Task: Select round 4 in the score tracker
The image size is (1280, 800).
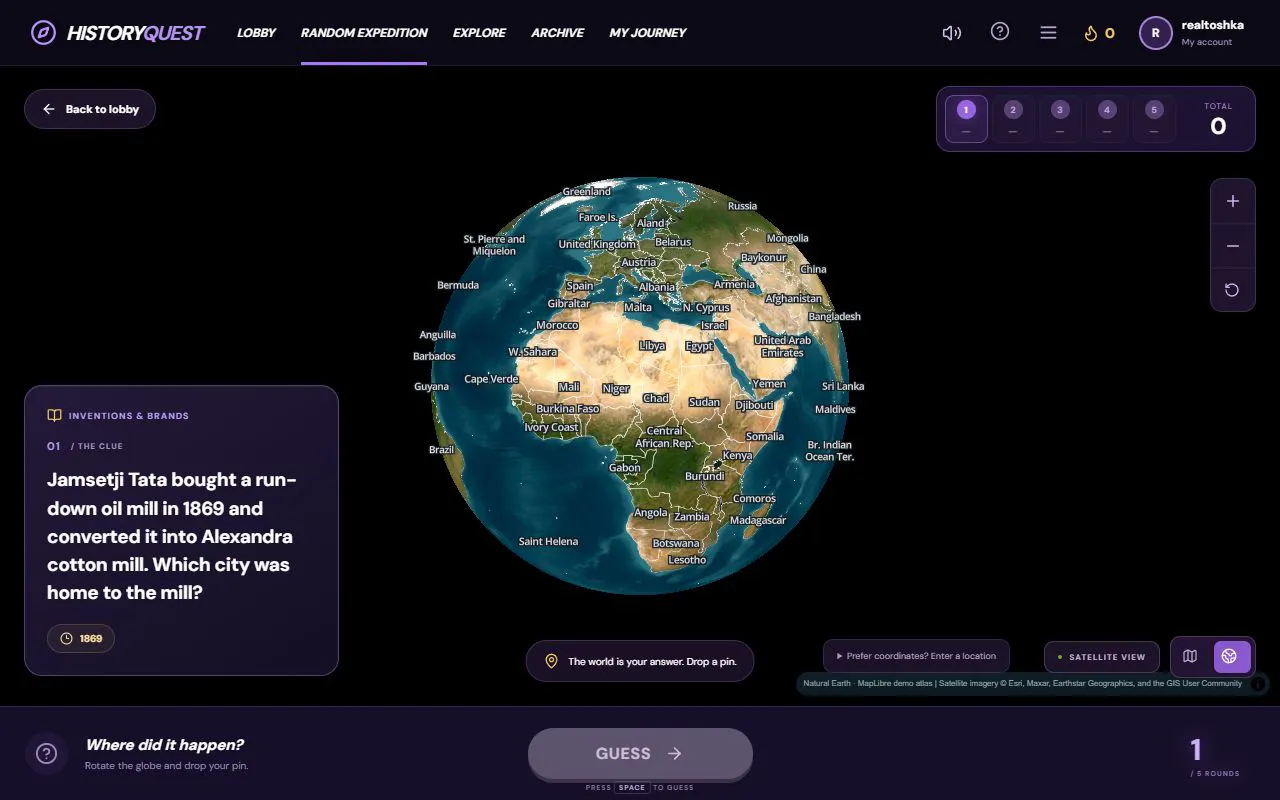Action: click(x=1107, y=119)
